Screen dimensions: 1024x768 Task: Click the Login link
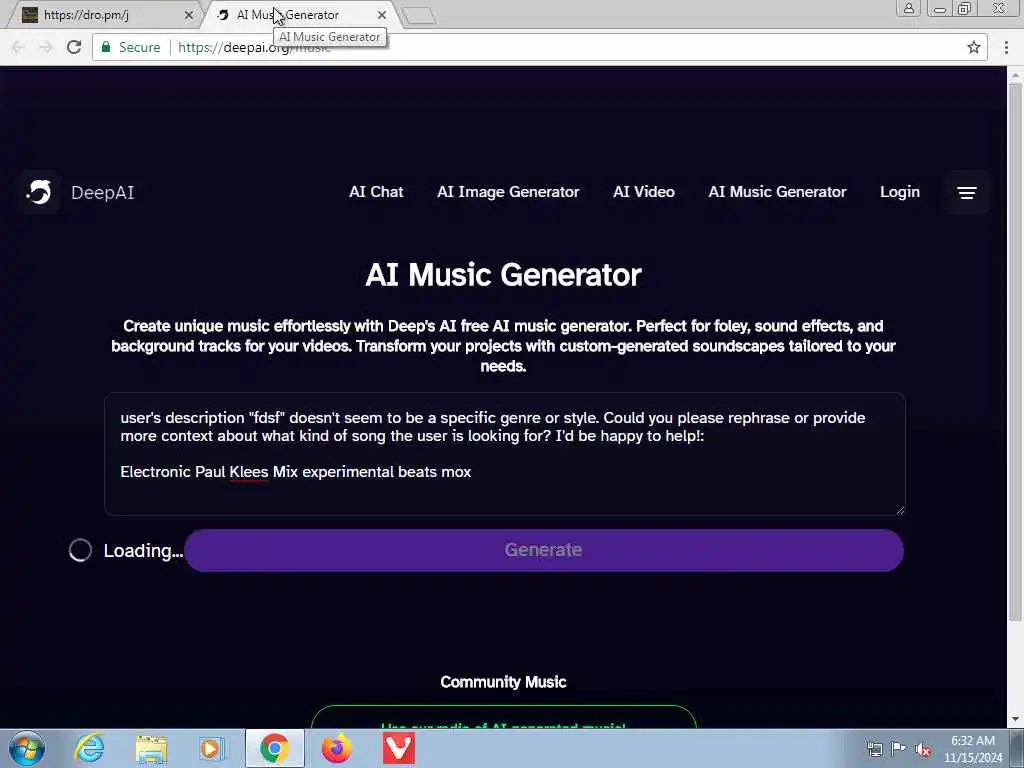900,192
